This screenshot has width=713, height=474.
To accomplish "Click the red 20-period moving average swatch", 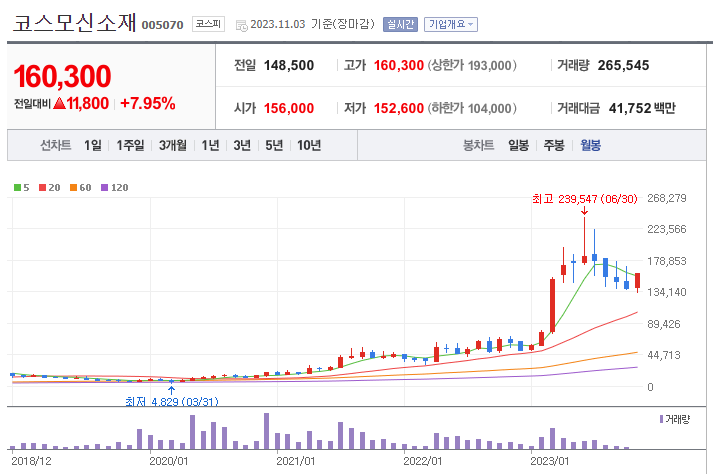I will click(43, 187).
